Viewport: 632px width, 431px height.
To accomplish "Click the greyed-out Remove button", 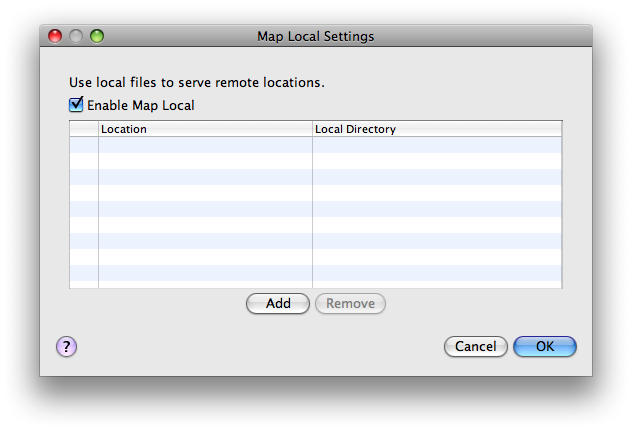I will pos(350,303).
